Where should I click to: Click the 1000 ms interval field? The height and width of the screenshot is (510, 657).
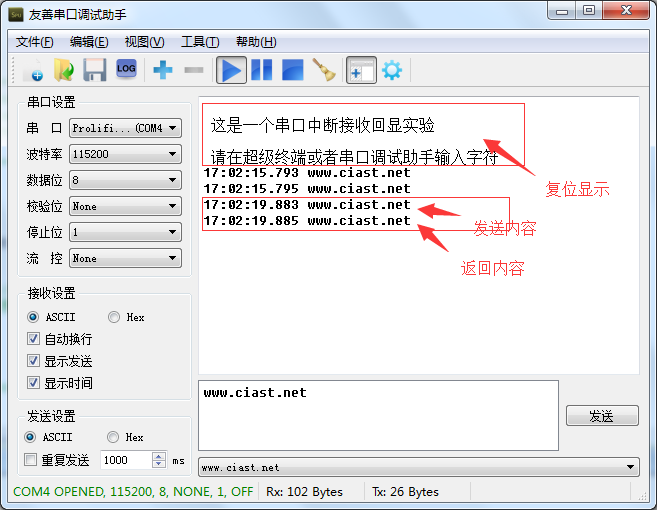tap(126, 460)
